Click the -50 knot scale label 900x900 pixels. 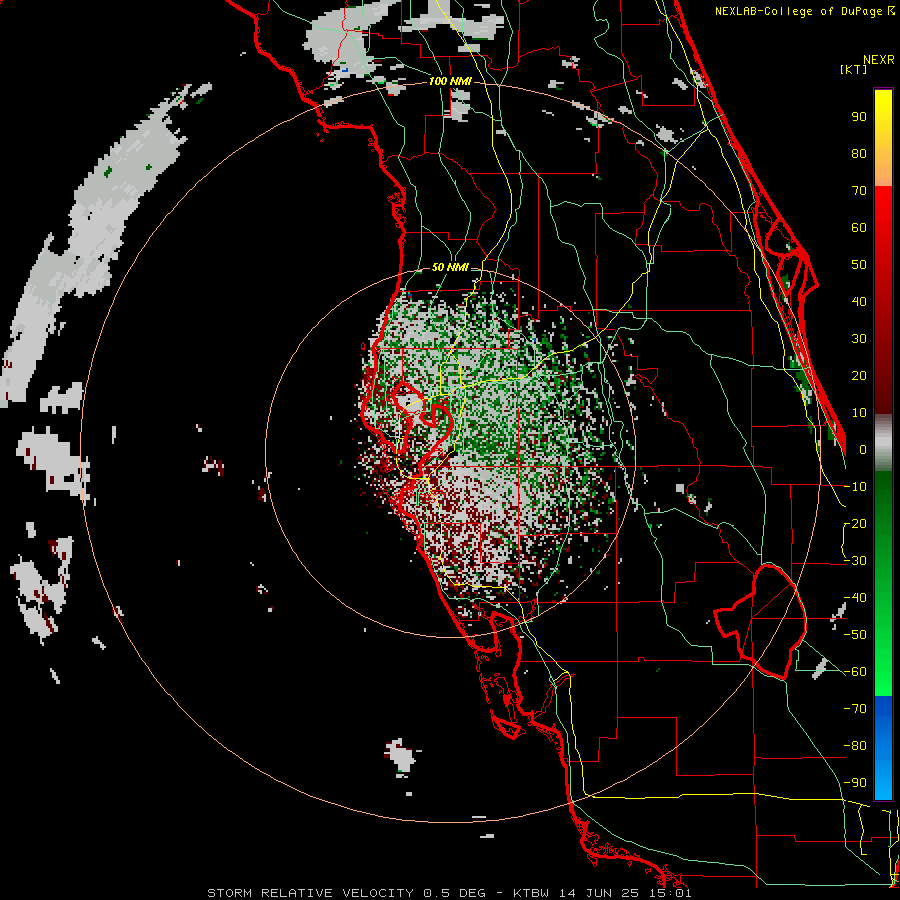pyautogui.click(x=855, y=635)
